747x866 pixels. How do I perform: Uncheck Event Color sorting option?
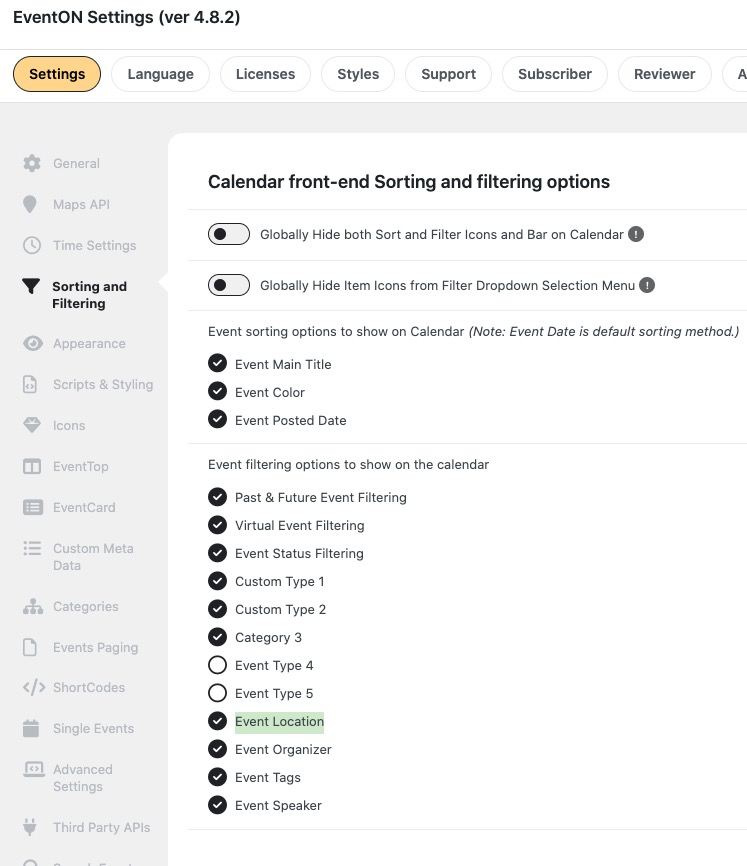tap(218, 391)
